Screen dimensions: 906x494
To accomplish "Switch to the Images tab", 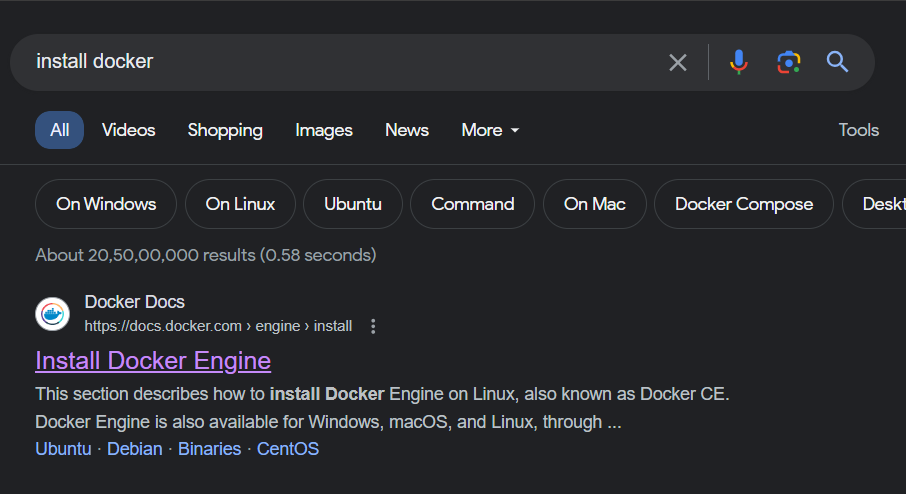I will click(324, 131).
